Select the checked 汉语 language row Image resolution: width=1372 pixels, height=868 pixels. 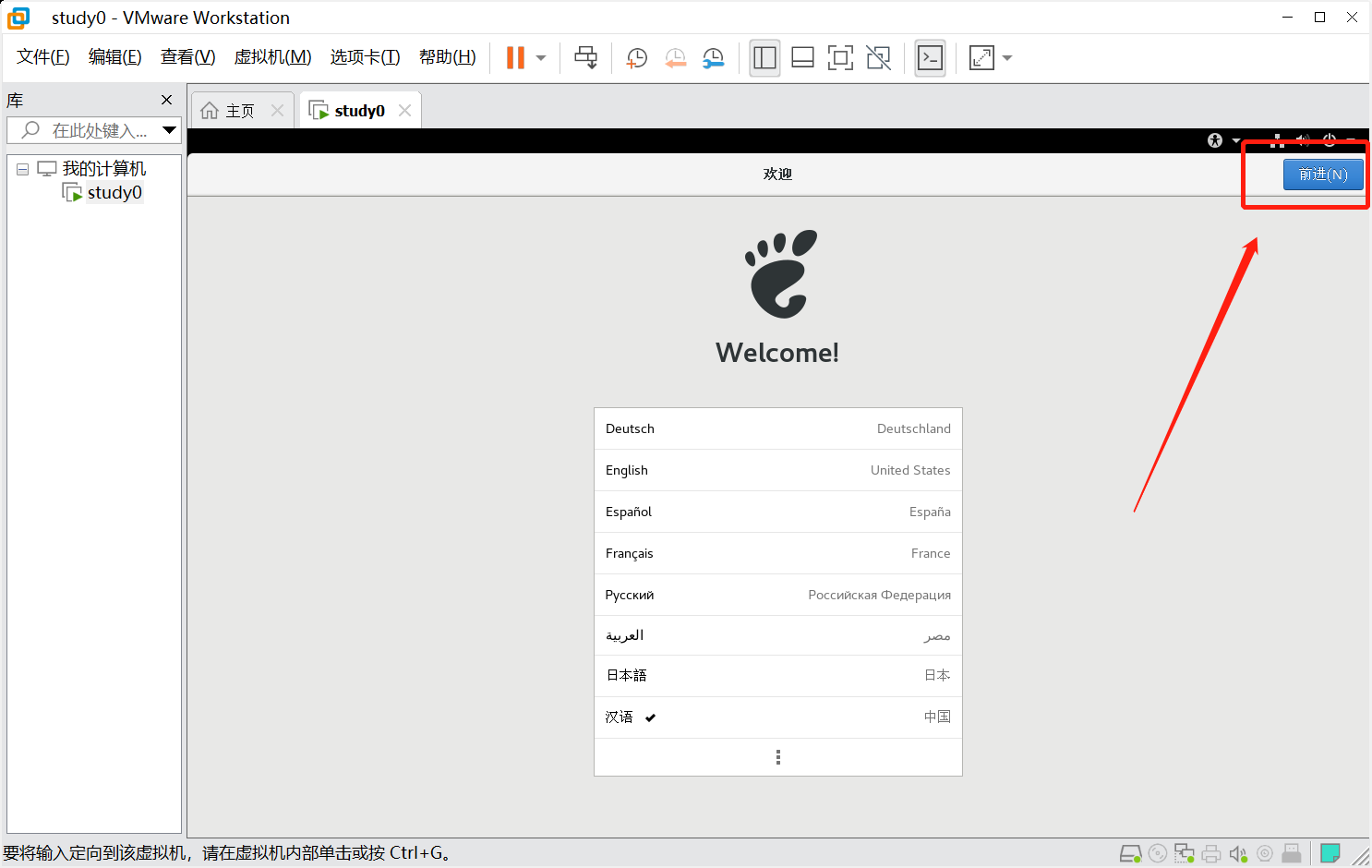(x=778, y=717)
